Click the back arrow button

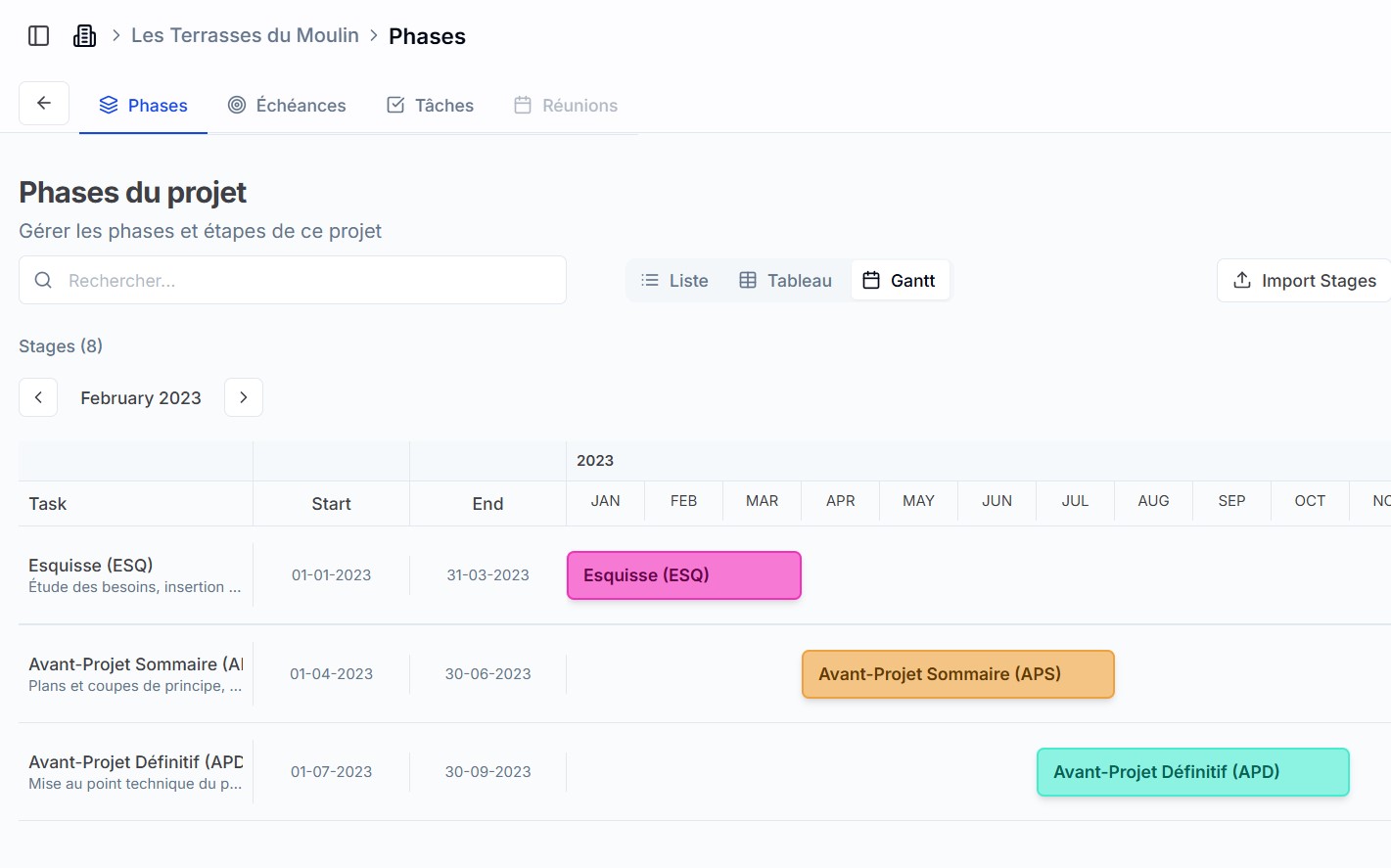tap(44, 103)
